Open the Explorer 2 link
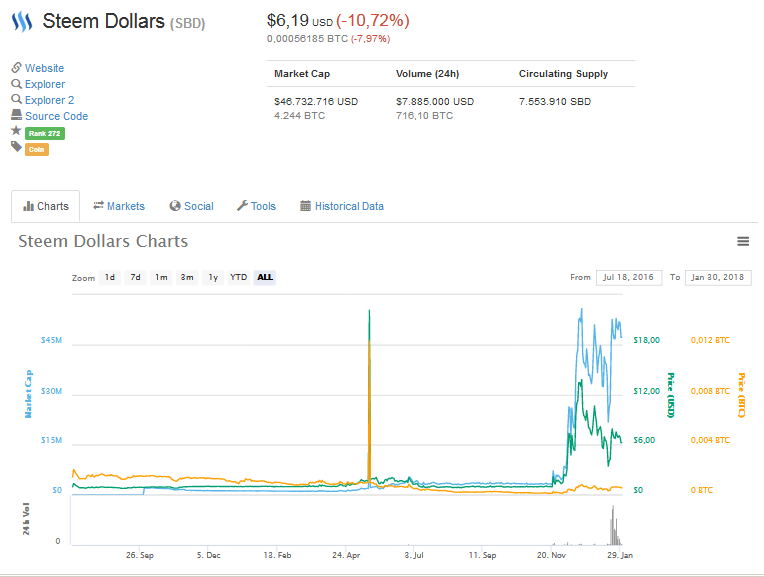 point(50,100)
